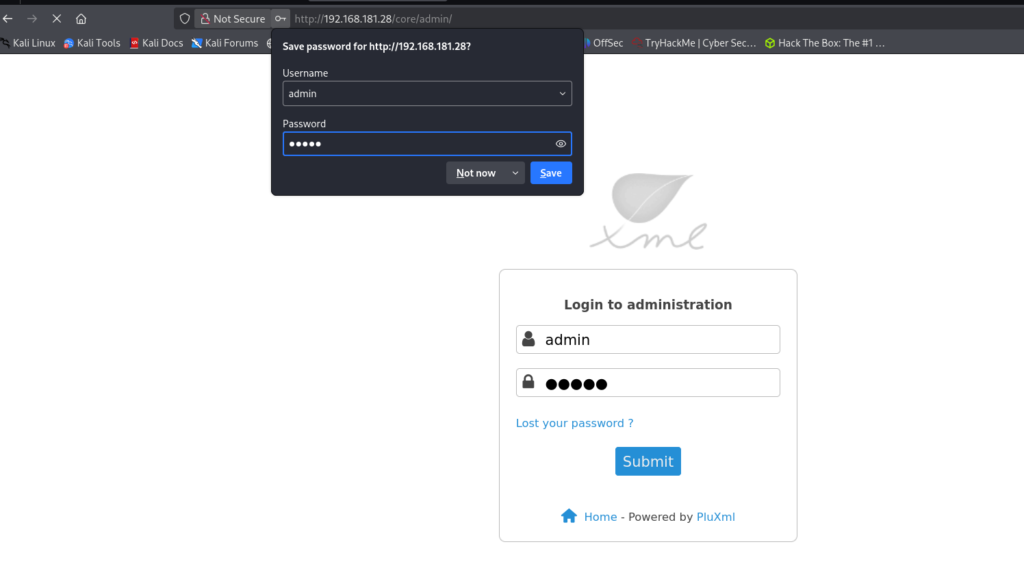Screen dimensions: 1024x579
Task: Stop page loading with the X icon
Action: (x=56, y=18)
